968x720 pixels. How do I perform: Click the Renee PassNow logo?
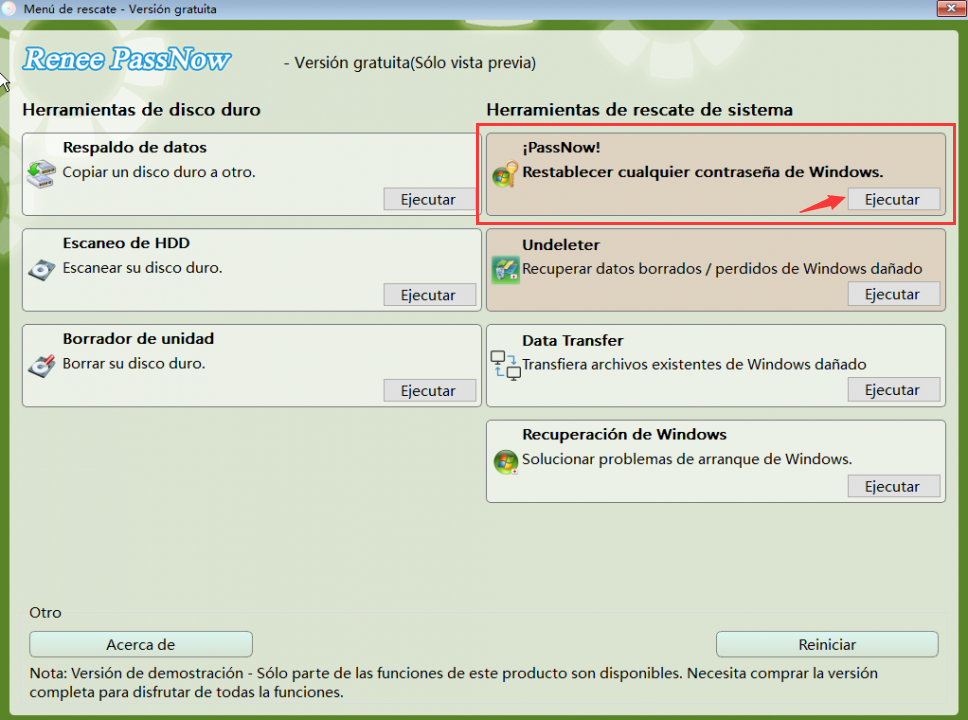(127, 59)
